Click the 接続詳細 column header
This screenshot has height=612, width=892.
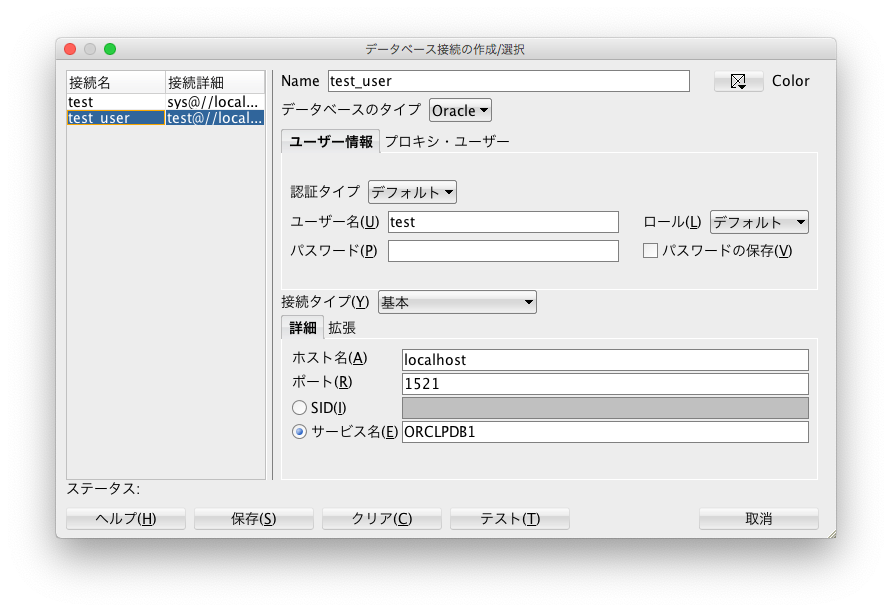tap(215, 82)
